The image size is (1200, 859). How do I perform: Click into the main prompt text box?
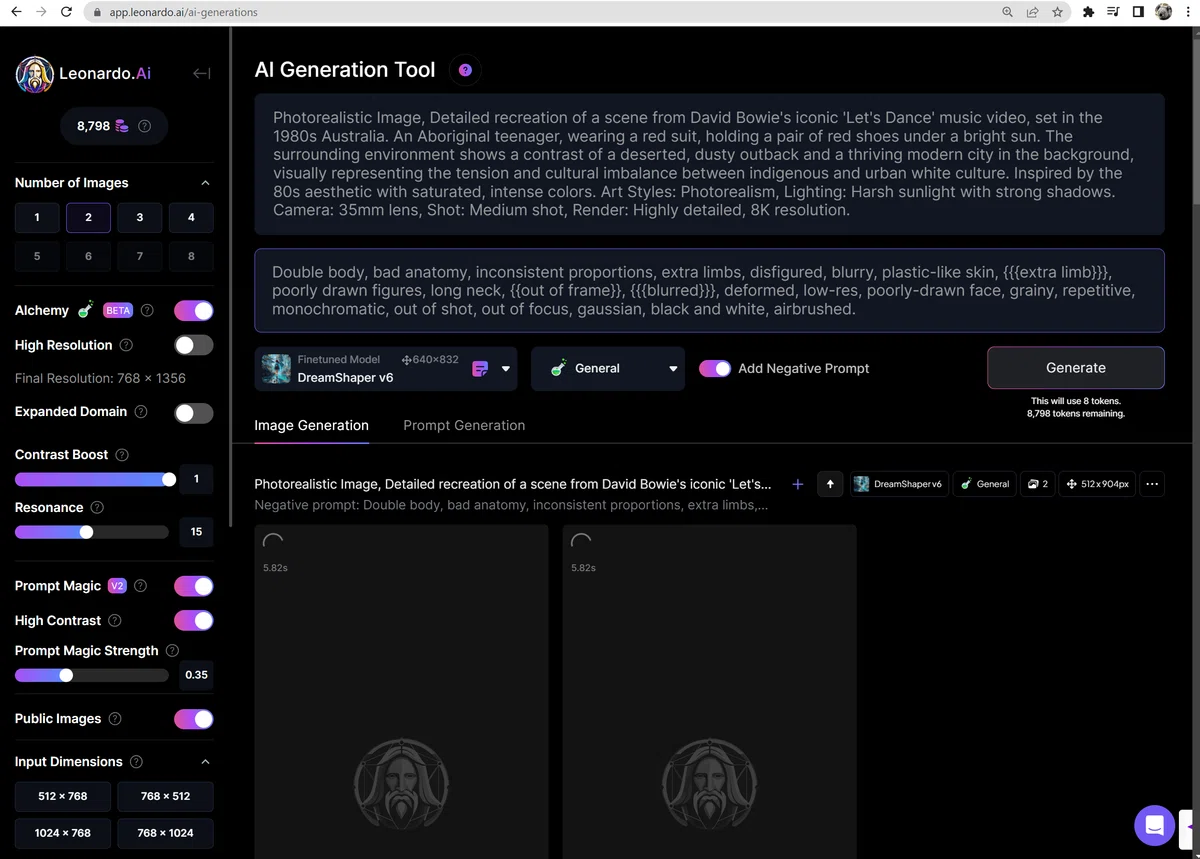pyautogui.click(x=709, y=164)
